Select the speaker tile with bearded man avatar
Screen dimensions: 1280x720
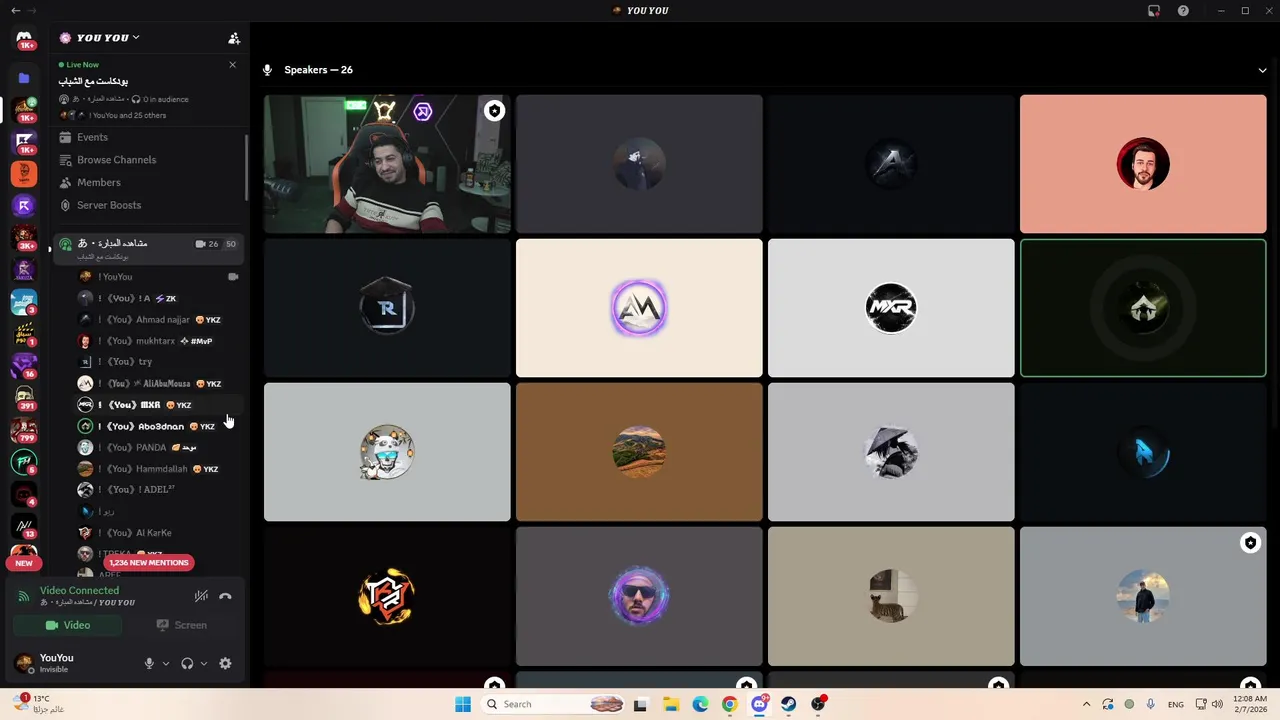[x=1143, y=164]
